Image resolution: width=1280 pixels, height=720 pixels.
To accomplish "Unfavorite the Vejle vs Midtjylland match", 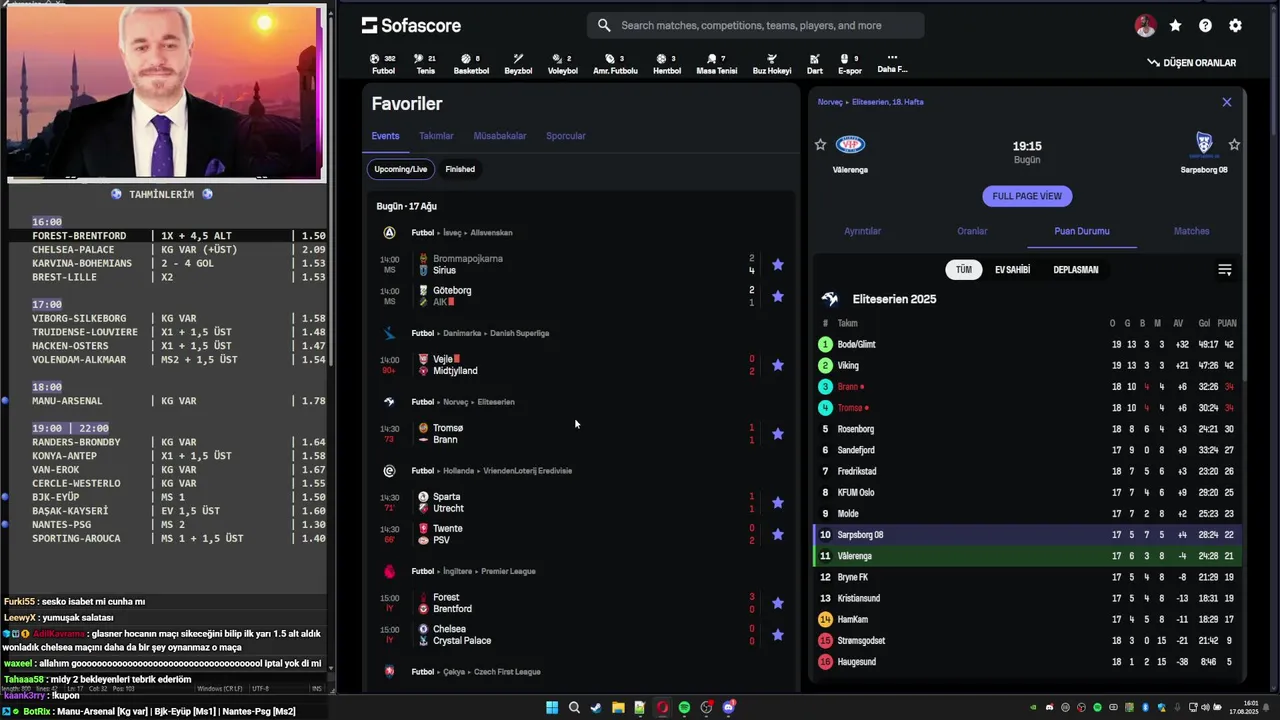I will 778,366.
